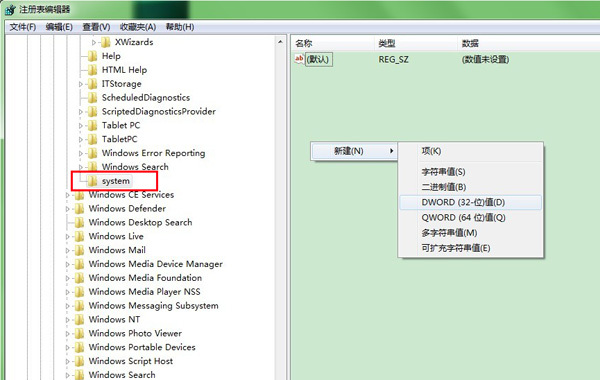600x380 pixels.
Task: Click the 新建(N) context menu item
Action: click(354, 151)
